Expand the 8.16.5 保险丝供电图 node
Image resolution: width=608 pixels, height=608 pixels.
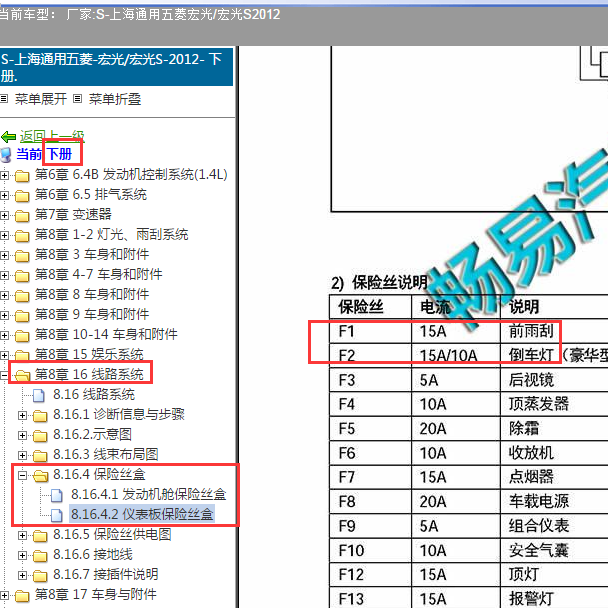[22, 535]
